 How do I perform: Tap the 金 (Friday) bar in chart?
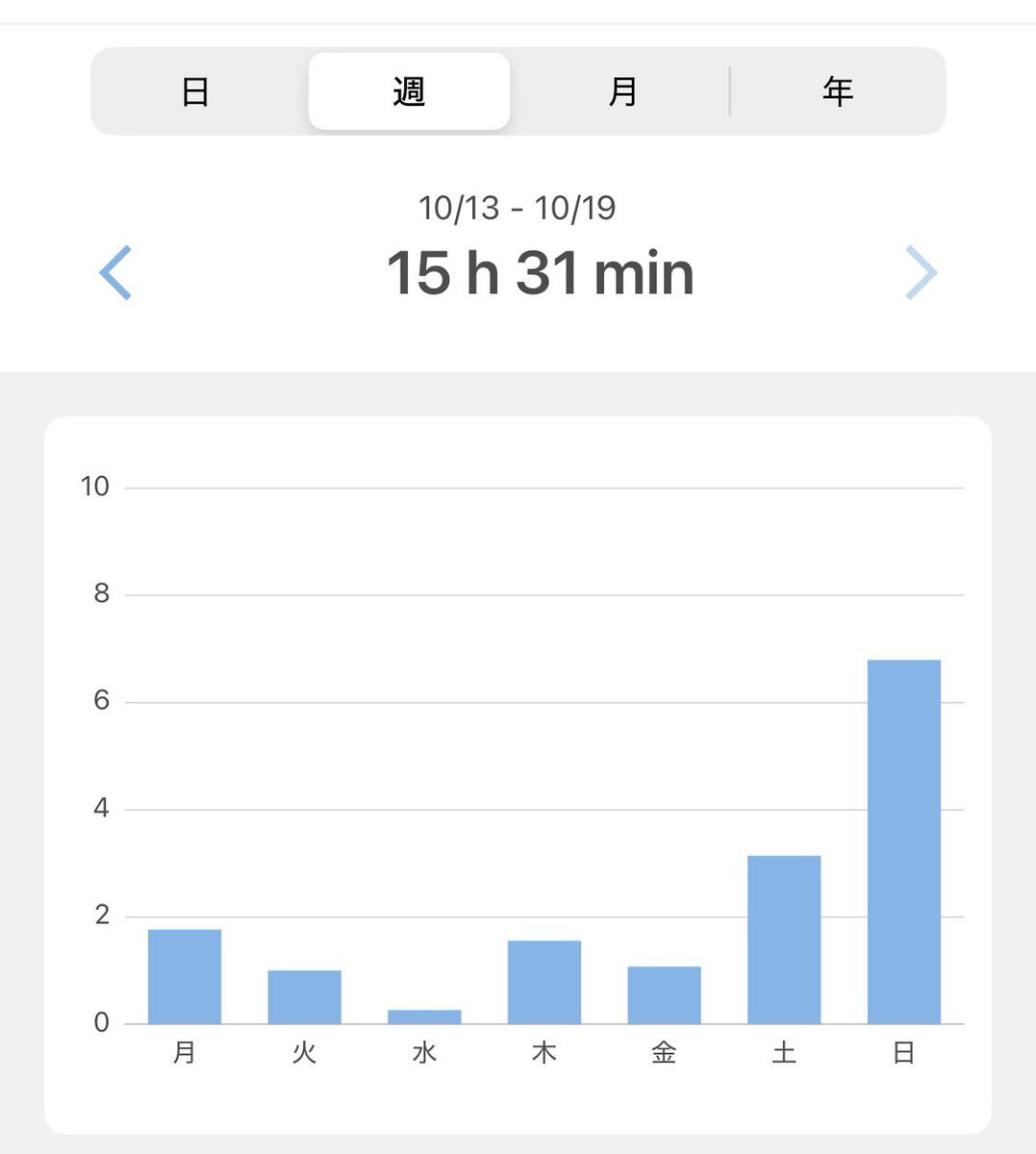pos(664,995)
